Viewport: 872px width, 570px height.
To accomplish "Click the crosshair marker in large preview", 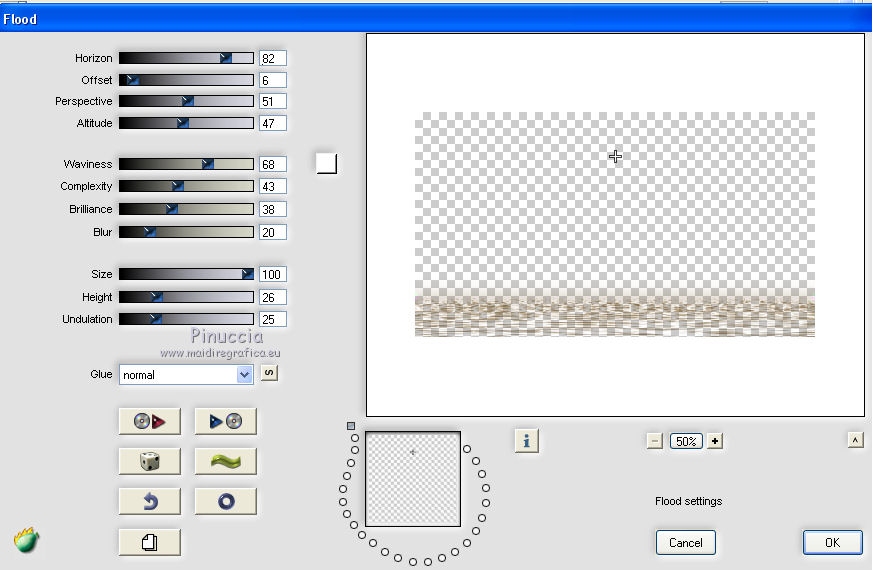I will (x=615, y=156).
